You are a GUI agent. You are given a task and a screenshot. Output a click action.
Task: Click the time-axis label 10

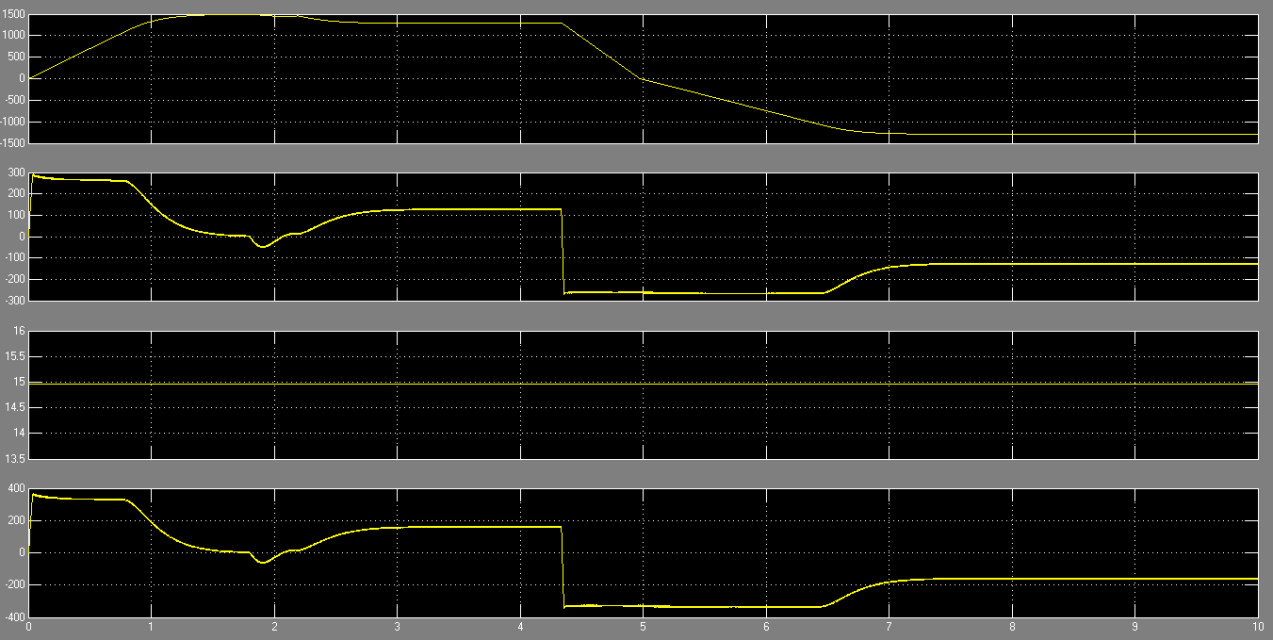(x=1256, y=627)
